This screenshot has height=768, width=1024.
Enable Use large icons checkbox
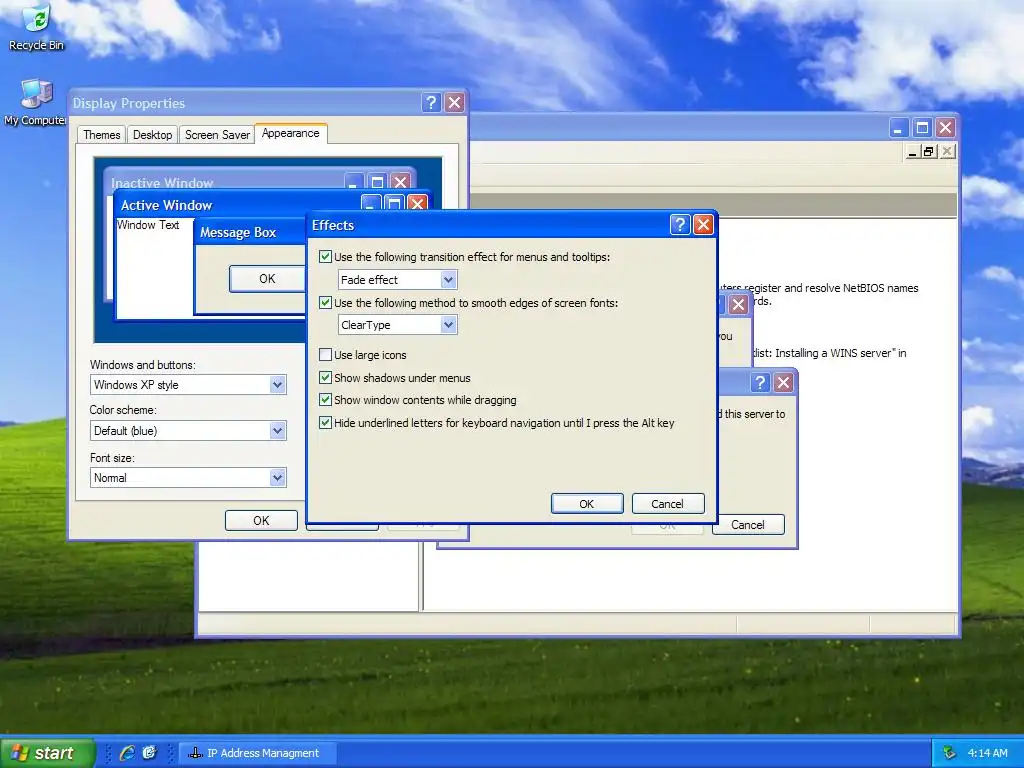[325, 355]
